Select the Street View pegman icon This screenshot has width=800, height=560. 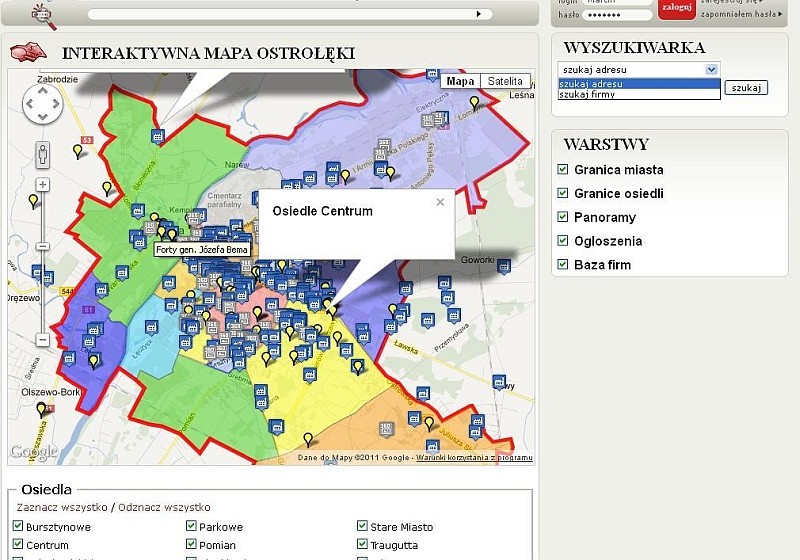[43, 155]
